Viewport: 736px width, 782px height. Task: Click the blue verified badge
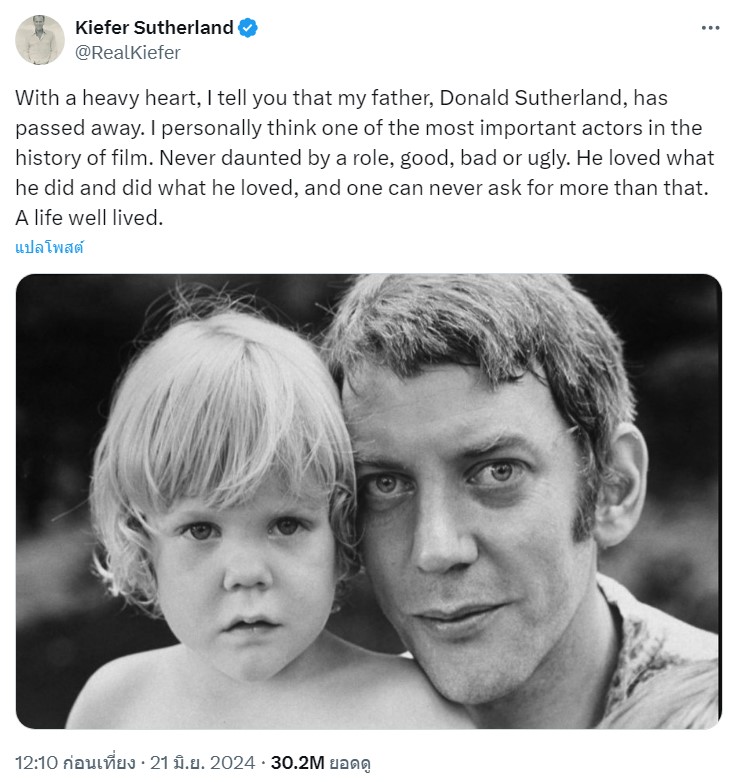[x=248, y=28]
